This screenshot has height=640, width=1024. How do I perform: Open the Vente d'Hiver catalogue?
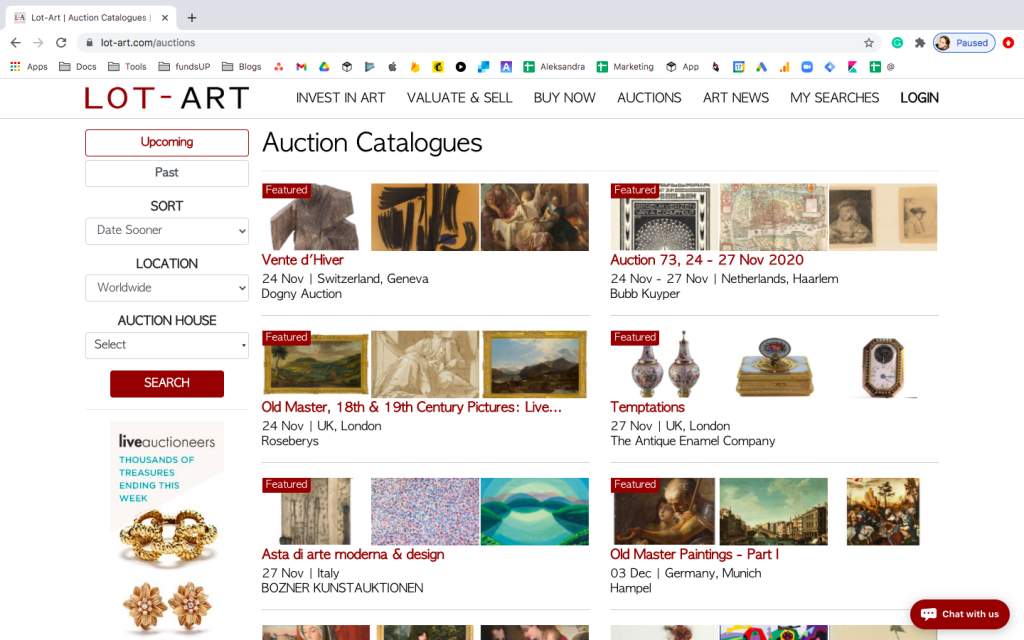[x=302, y=260]
